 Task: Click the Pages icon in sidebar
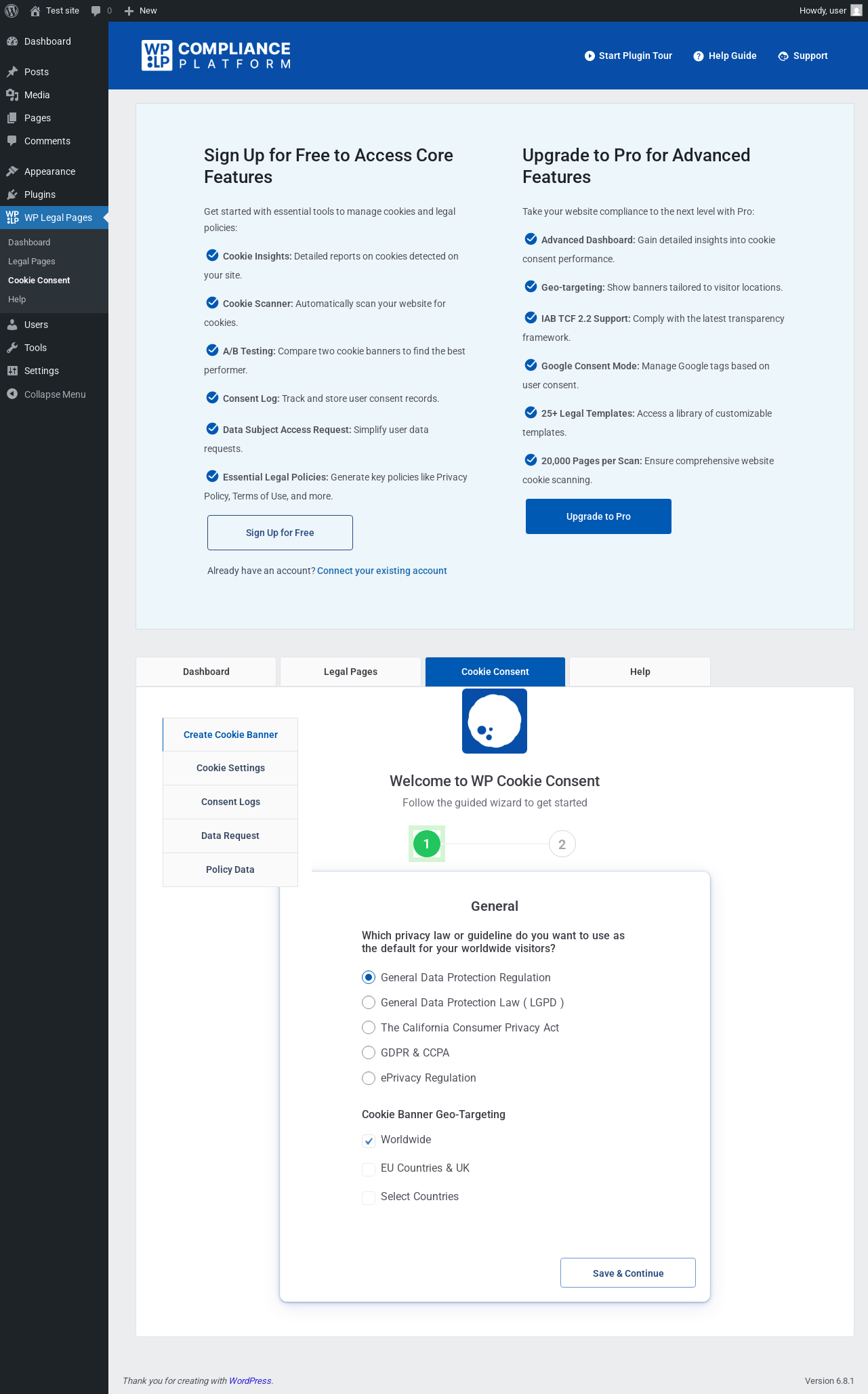coord(12,118)
